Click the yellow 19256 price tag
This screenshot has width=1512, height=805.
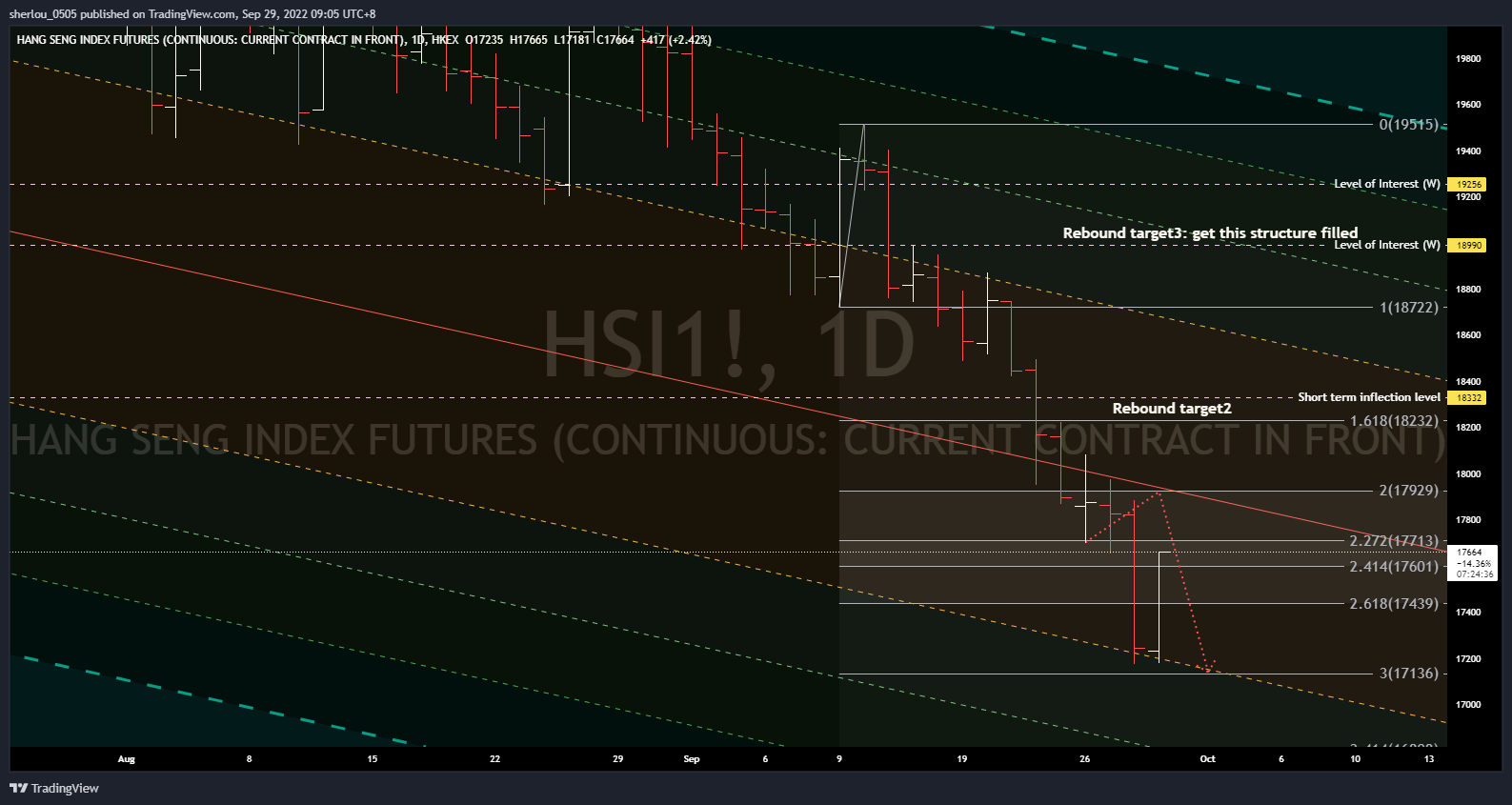pos(1468,185)
